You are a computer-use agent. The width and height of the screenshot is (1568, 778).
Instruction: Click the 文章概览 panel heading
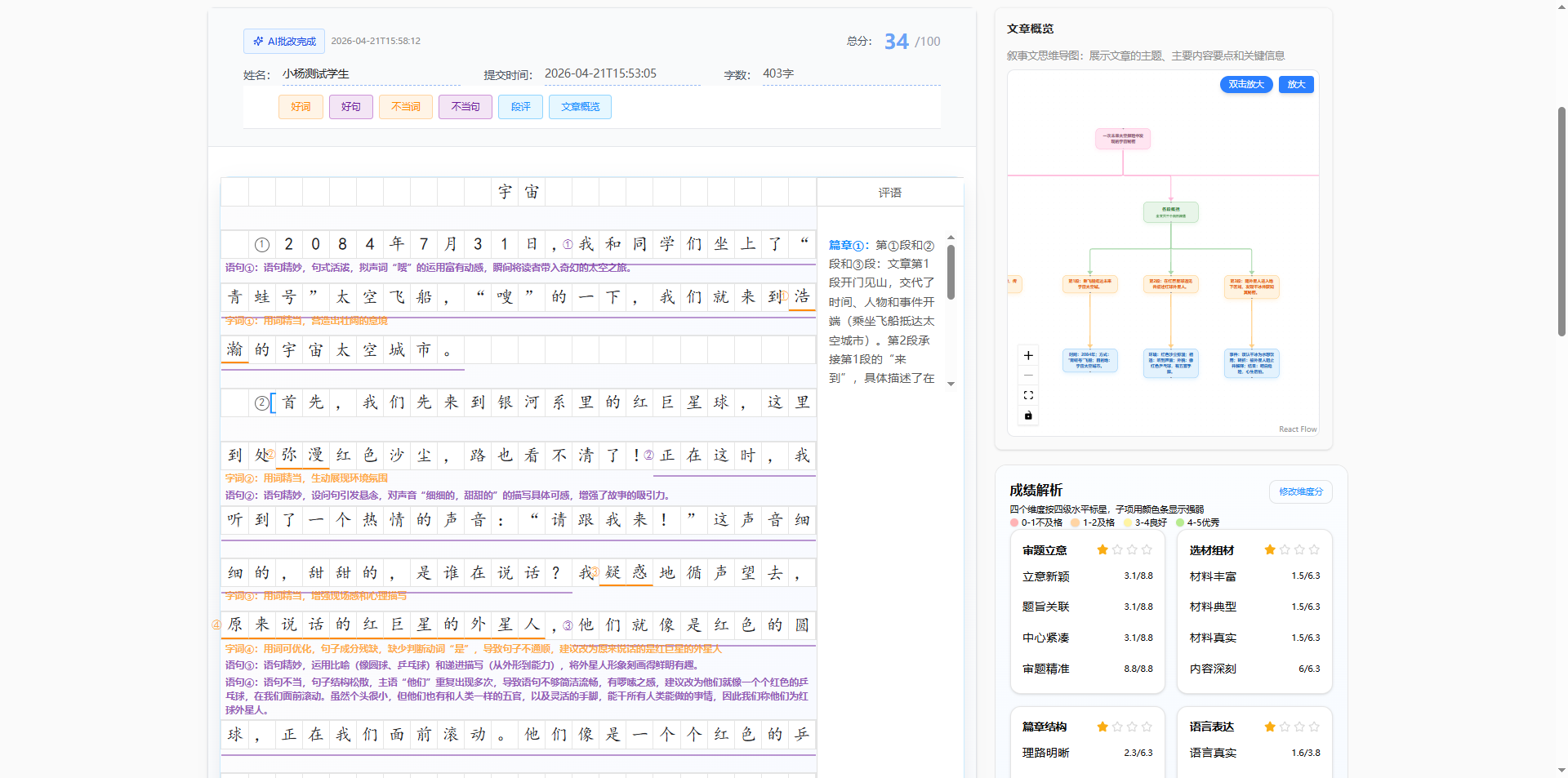[1030, 29]
